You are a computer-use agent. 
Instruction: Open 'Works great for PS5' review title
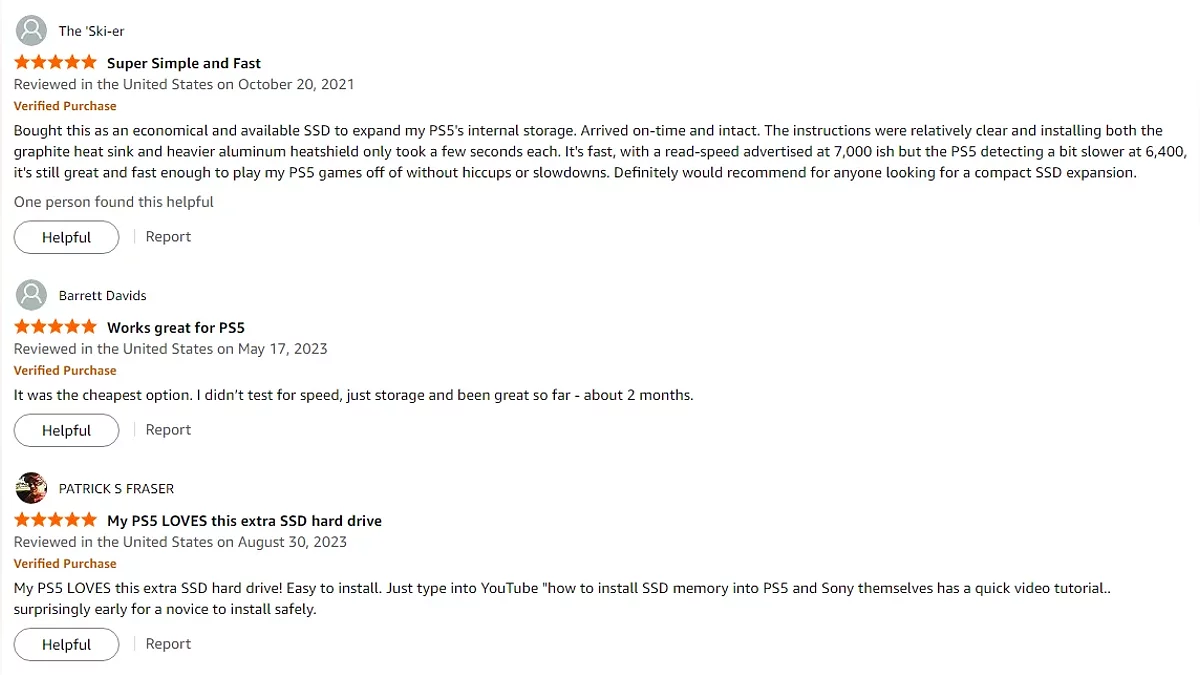176,327
